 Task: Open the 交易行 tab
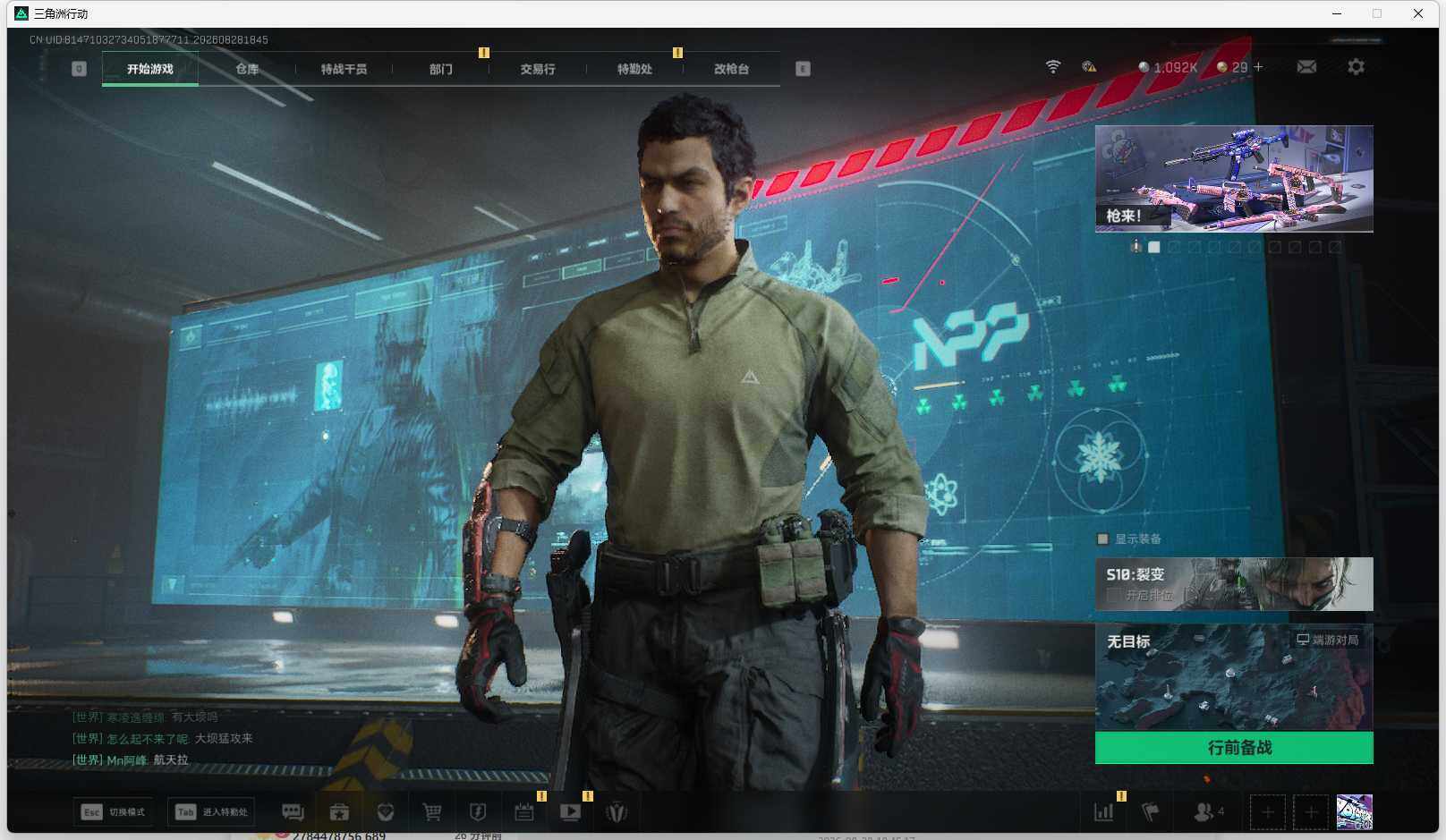538,69
